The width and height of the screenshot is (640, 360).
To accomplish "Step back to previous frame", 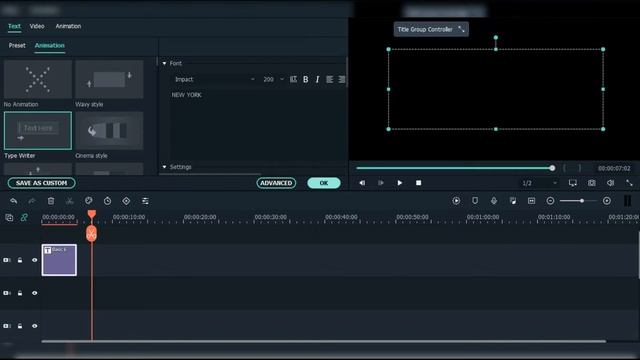I will pos(362,183).
